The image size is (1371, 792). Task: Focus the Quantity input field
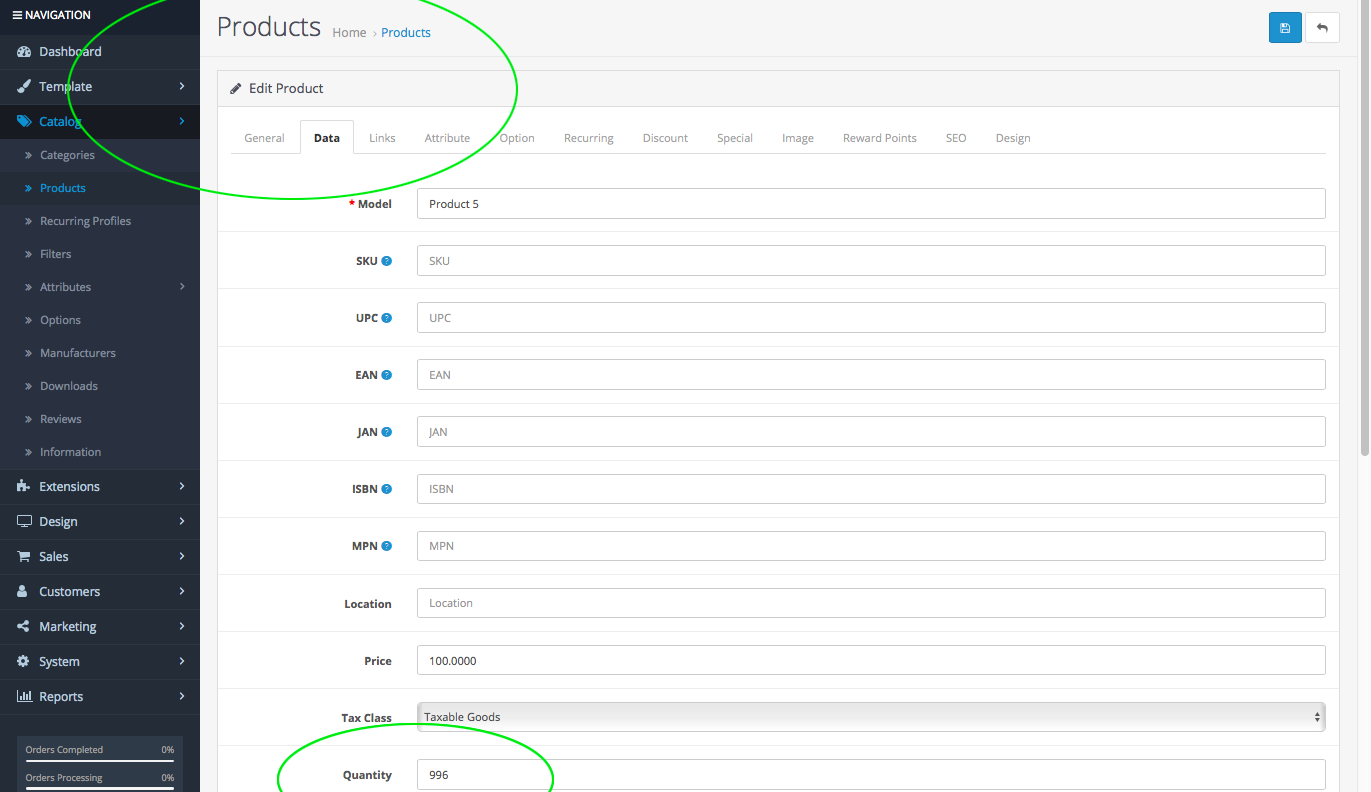coord(871,775)
